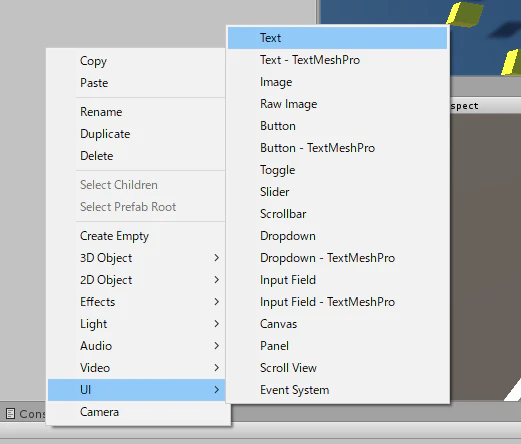
Task: Expand the arrow beside Audio
Action: click(x=217, y=346)
